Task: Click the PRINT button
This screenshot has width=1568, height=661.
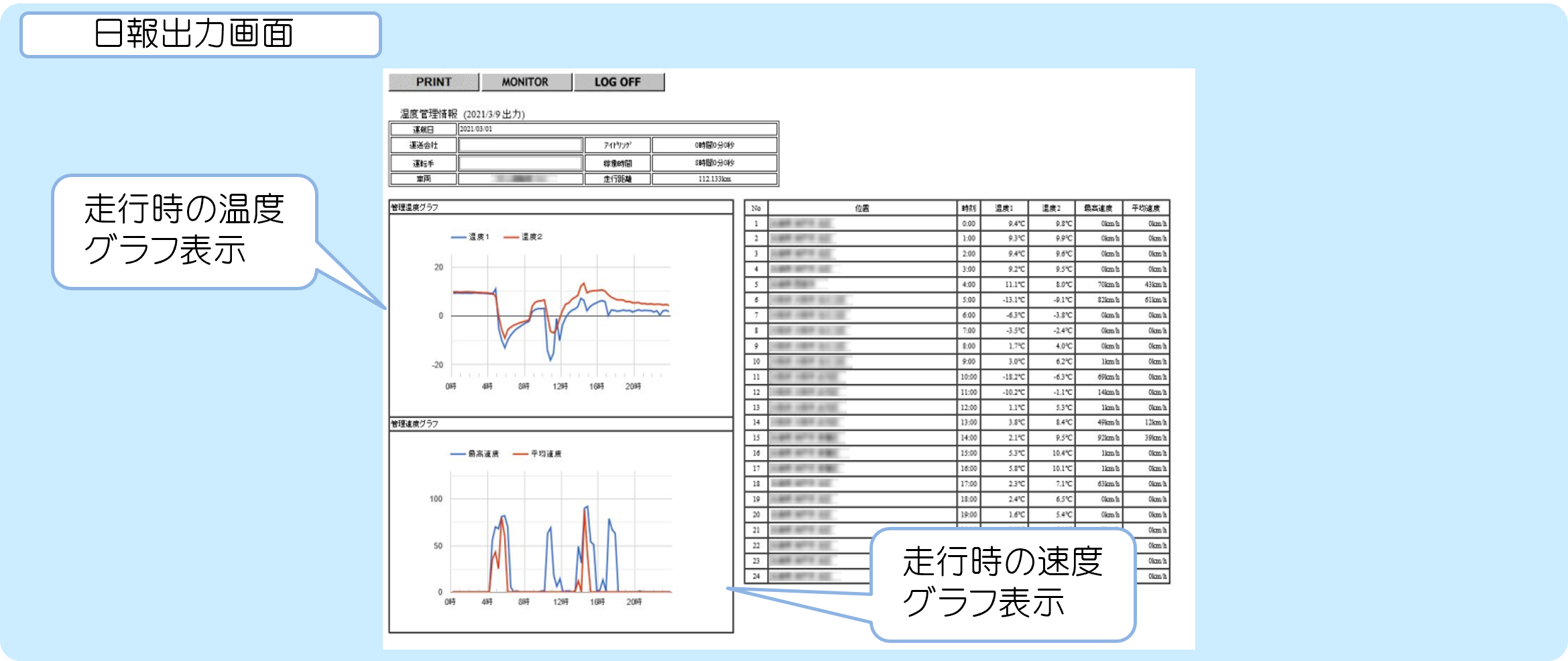Action: 434,82
